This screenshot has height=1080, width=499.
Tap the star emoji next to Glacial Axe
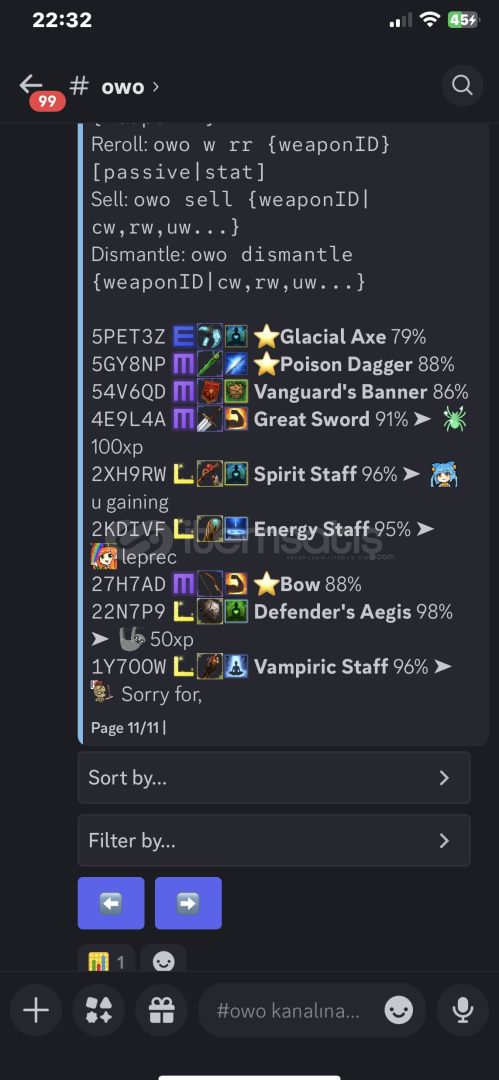coord(265,337)
